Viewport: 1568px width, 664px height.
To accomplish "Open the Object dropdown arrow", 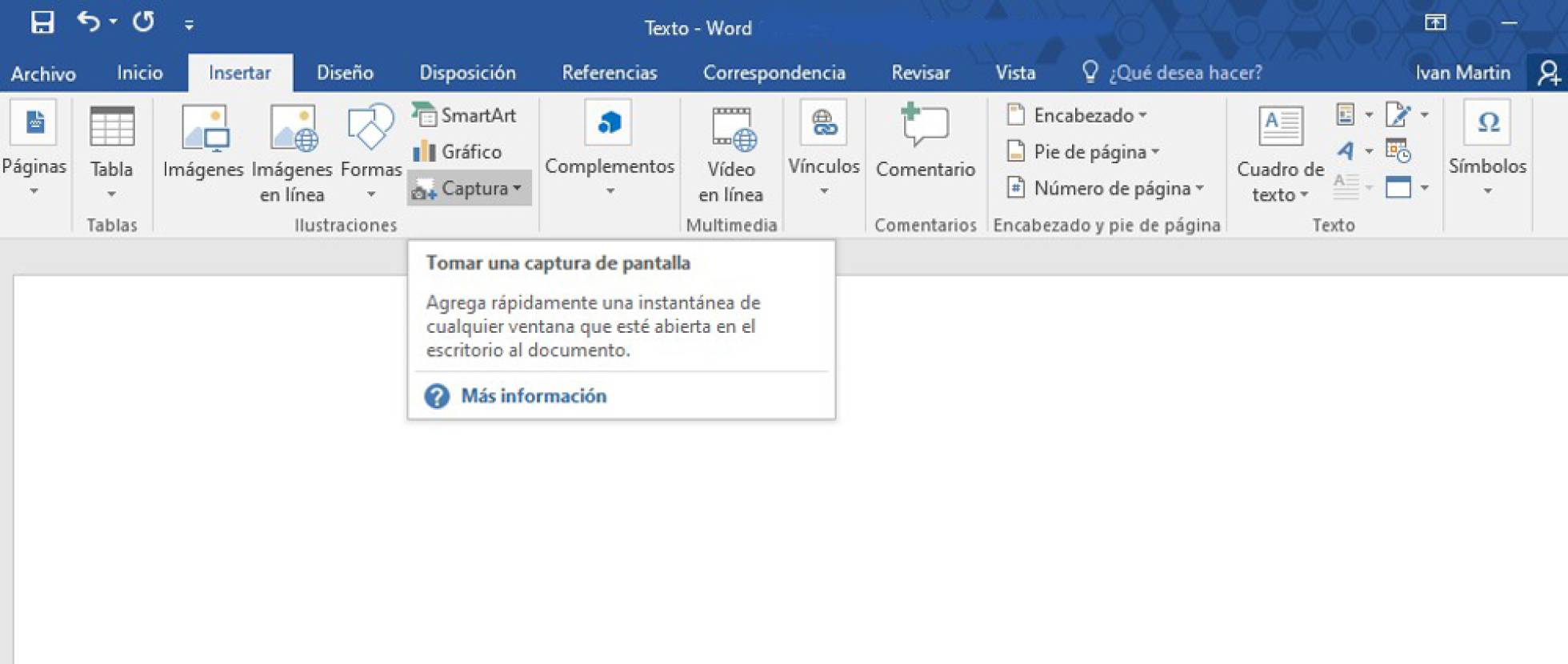I will [1425, 188].
